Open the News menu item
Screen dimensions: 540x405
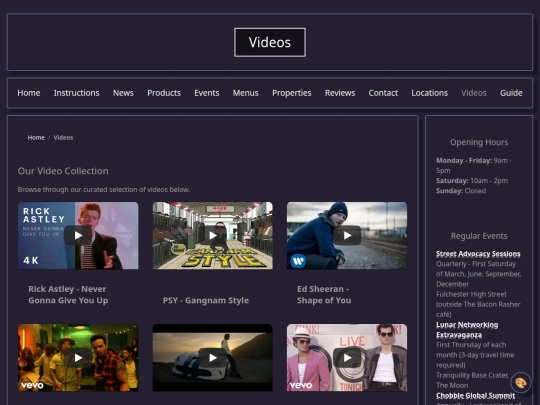click(x=123, y=93)
